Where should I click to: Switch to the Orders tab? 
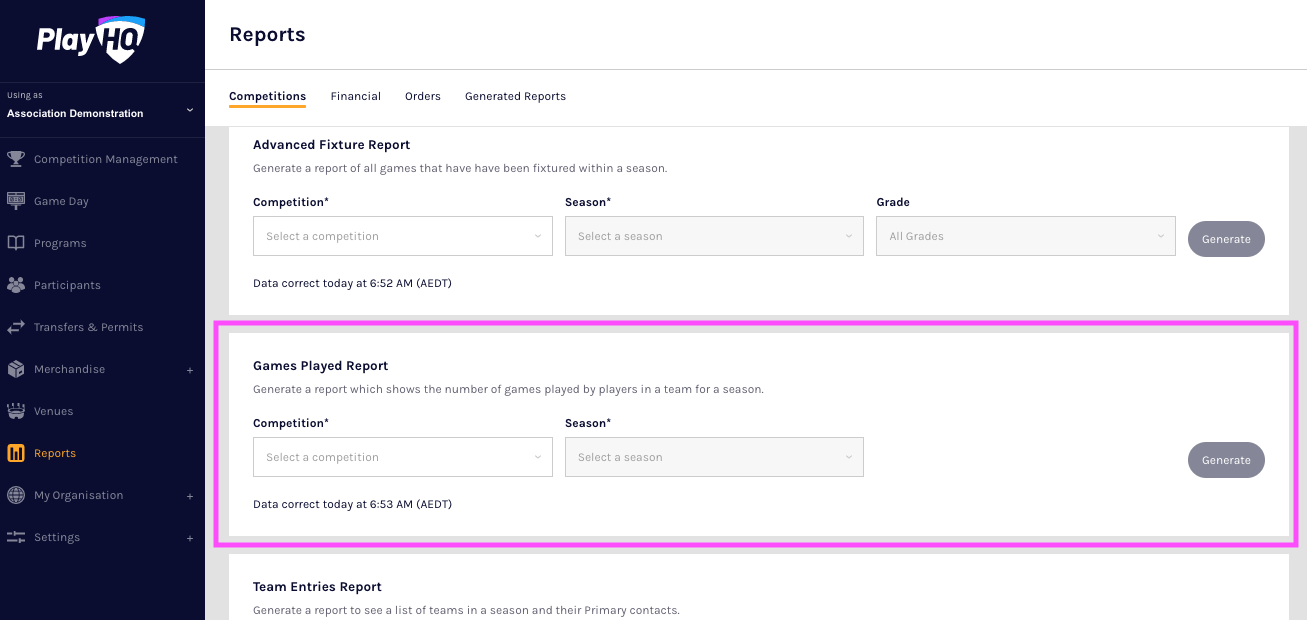pyautogui.click(x=423, y=96)
